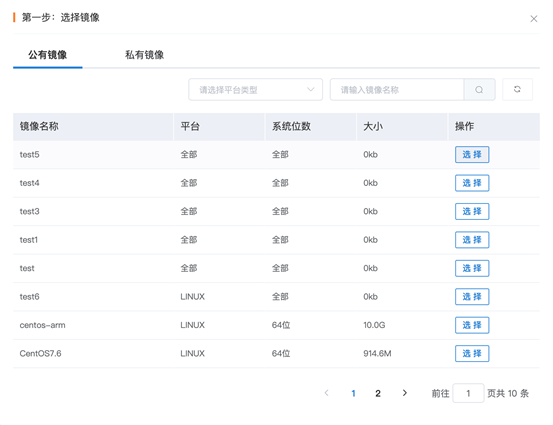Go to next page arrow
Viewport: 553px width, 425px height.
405,393
